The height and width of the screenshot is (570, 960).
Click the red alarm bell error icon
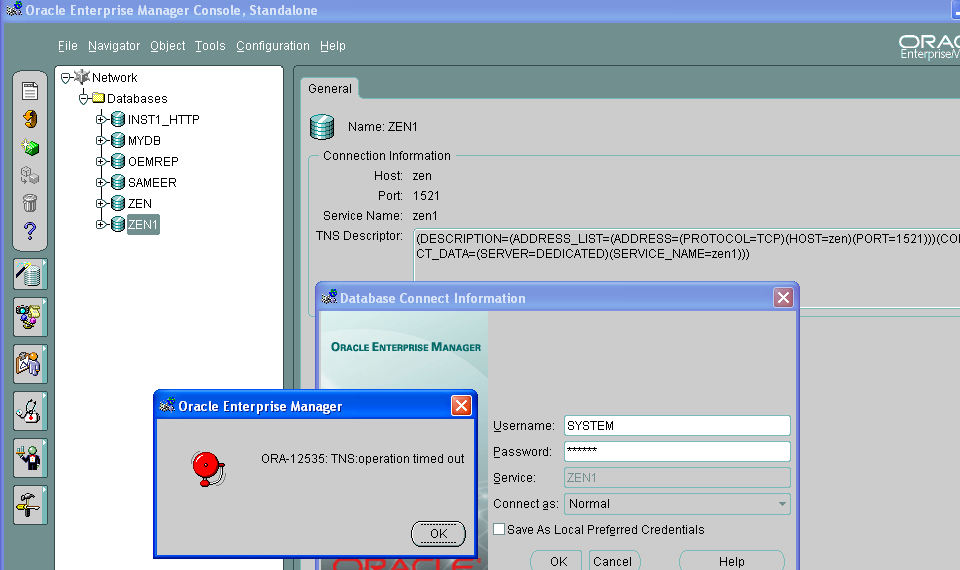pos(208,469)
